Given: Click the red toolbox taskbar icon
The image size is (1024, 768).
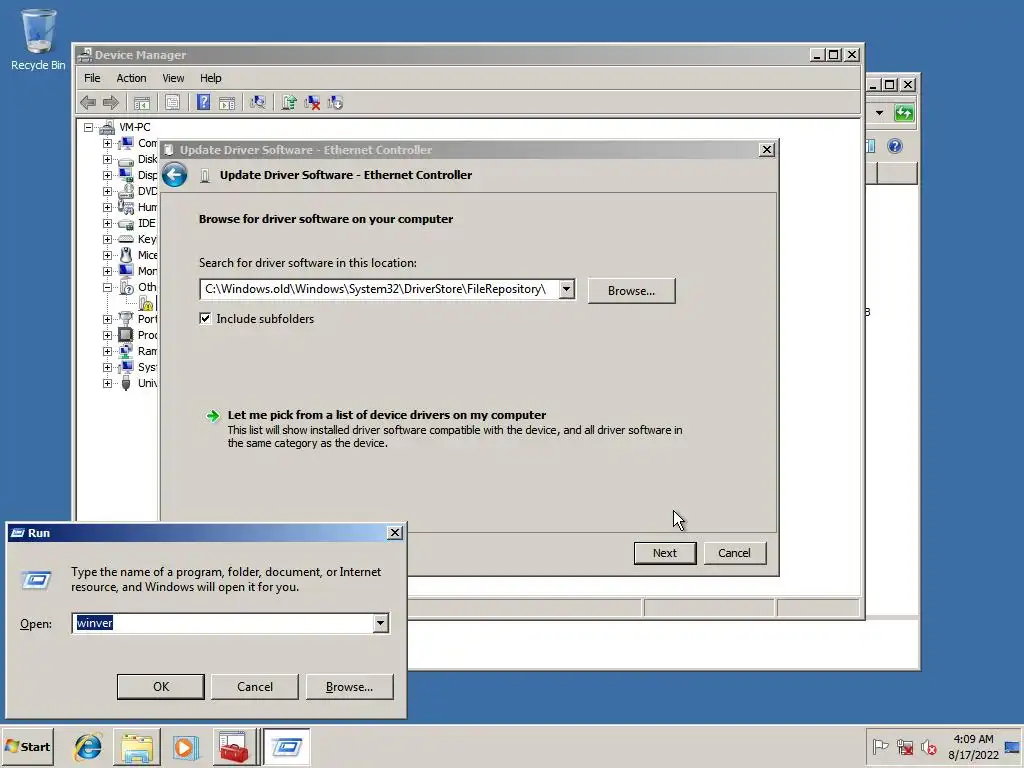Looking at the screenshot, I should (x=234, y=746).
